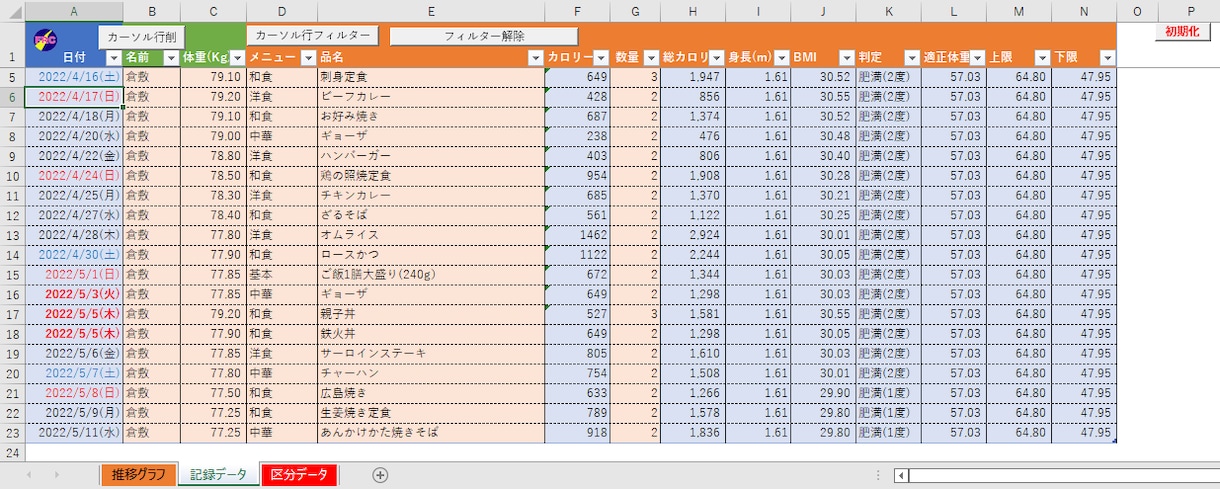The height and width of the screenshot is (489, 1220).
Task: Select the 記録データ sheet tab
Action: [219, 475]
